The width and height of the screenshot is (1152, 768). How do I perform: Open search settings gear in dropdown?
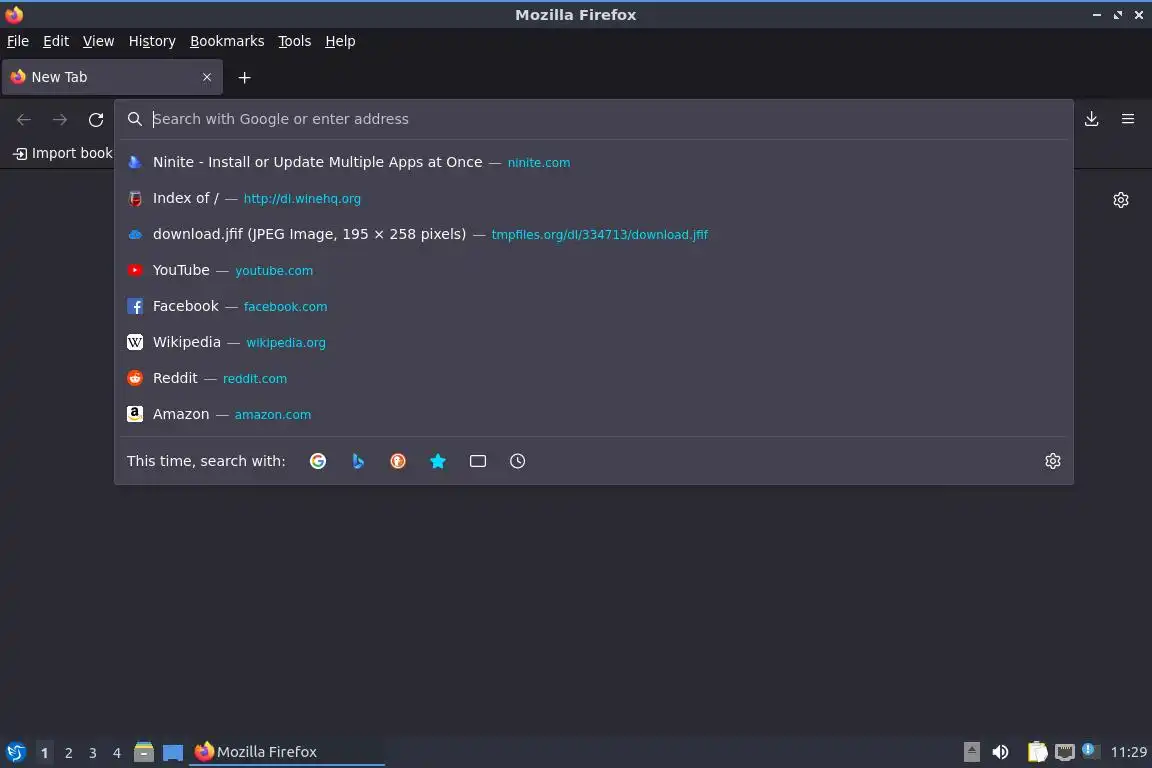coord(1053,461)
